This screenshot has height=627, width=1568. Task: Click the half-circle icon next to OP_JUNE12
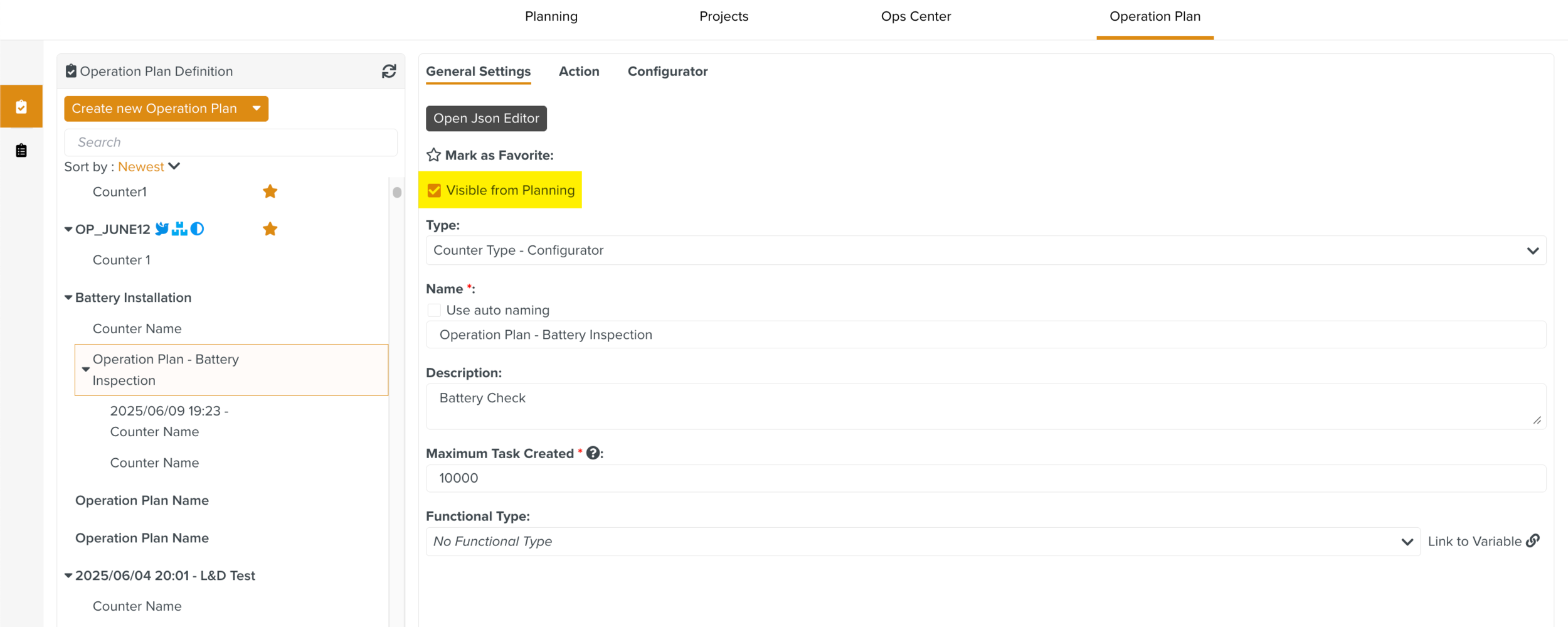198,229
